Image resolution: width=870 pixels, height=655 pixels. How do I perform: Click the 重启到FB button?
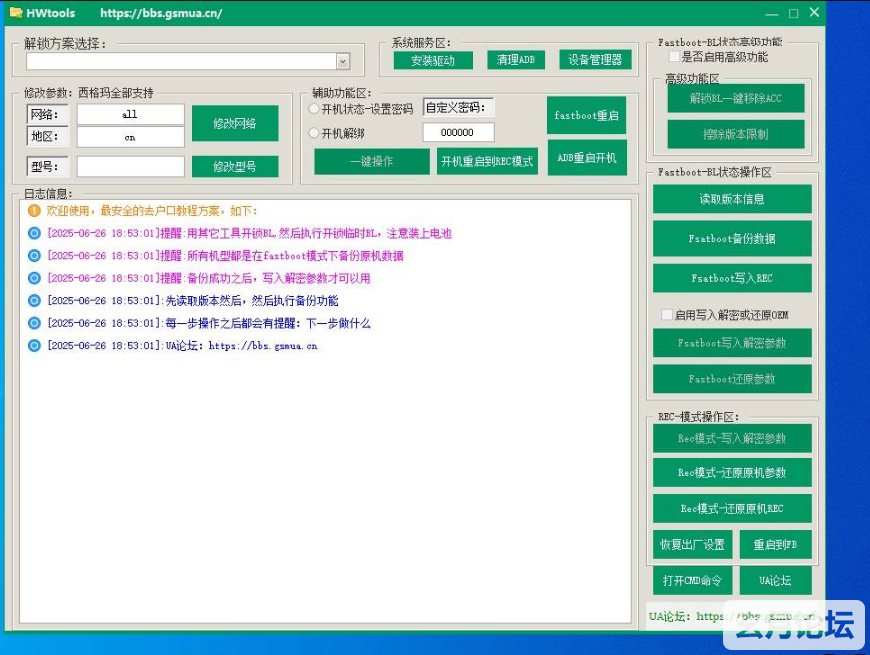775,545
